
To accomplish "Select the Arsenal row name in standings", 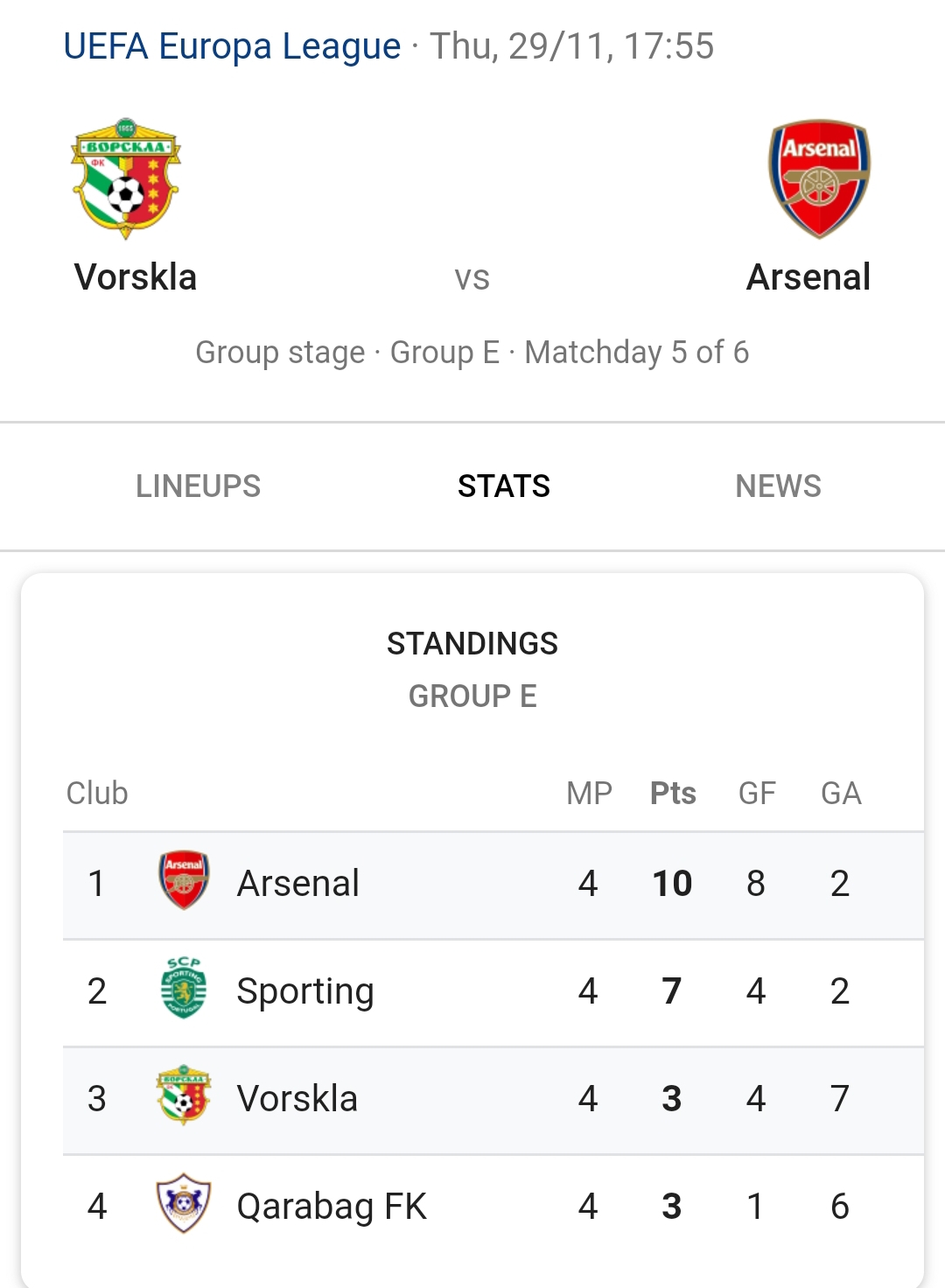I will tap(297, 884).
